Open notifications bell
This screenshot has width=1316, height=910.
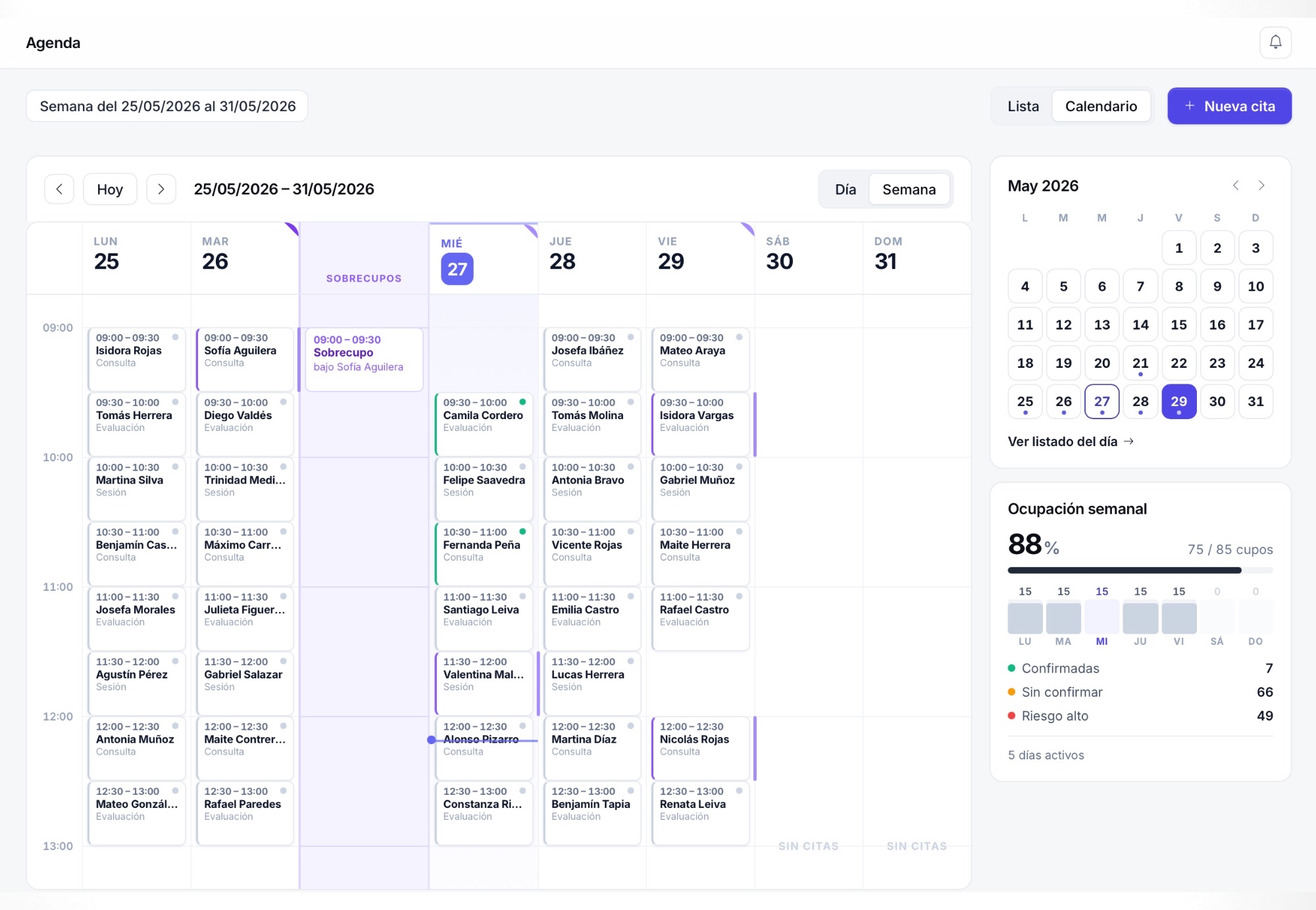(x=1275, y=43)
